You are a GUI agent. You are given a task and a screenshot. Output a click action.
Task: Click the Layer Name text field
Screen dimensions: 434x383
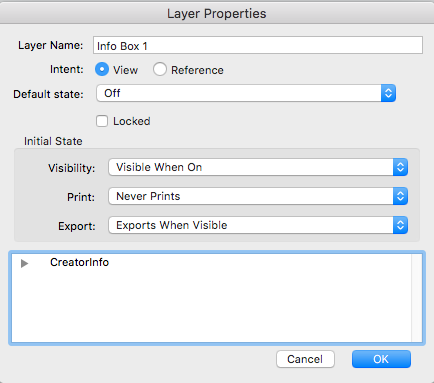pyautogui.click(x=258, y=45)
